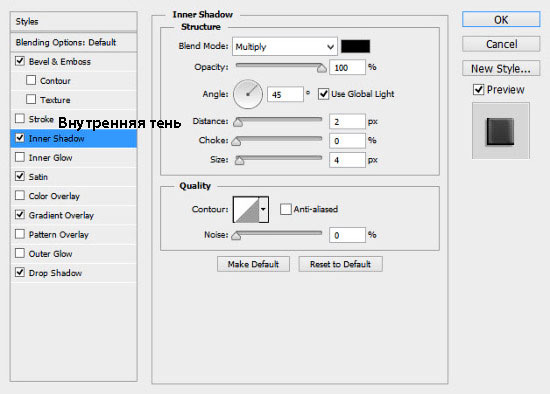Click the style preview thumbnail
The height and width of the screenshot is (394, 550).
point(501,131)
